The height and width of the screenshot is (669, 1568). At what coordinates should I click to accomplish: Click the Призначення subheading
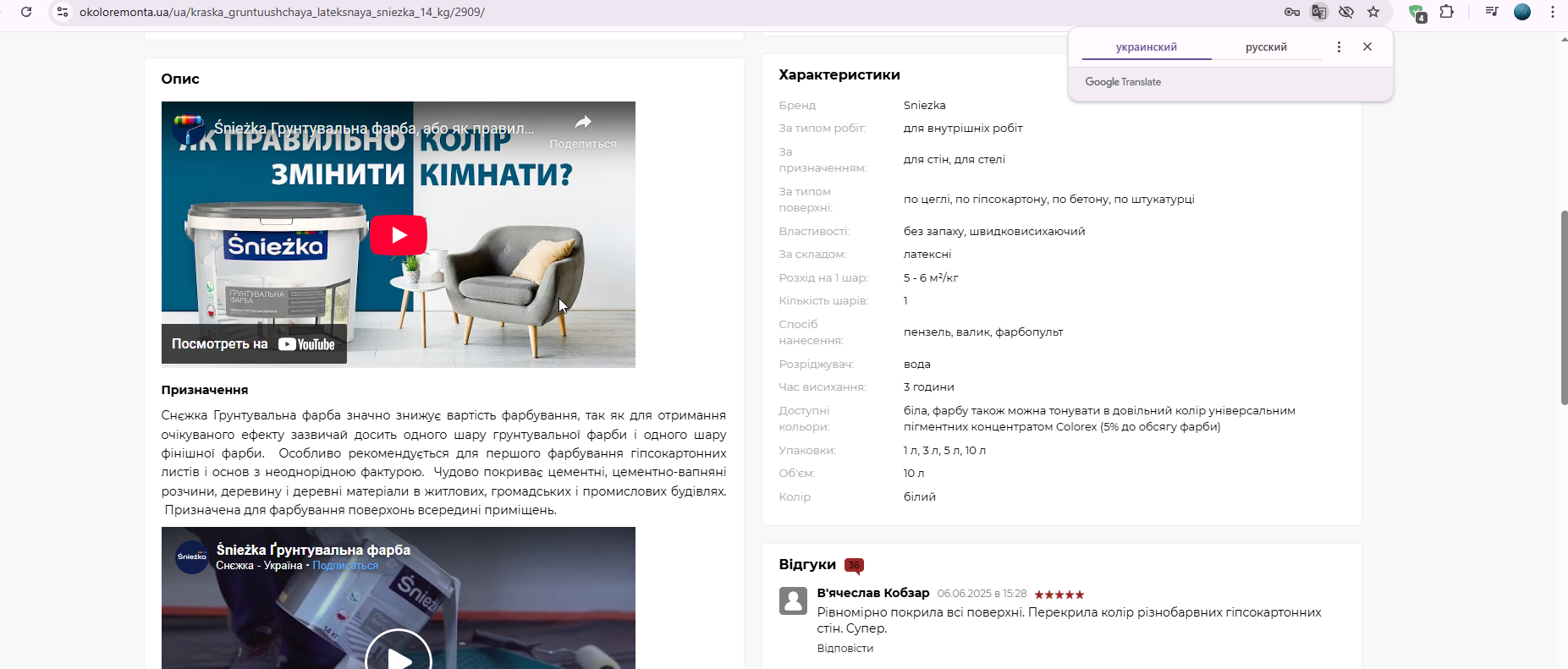tap(205, 390)
